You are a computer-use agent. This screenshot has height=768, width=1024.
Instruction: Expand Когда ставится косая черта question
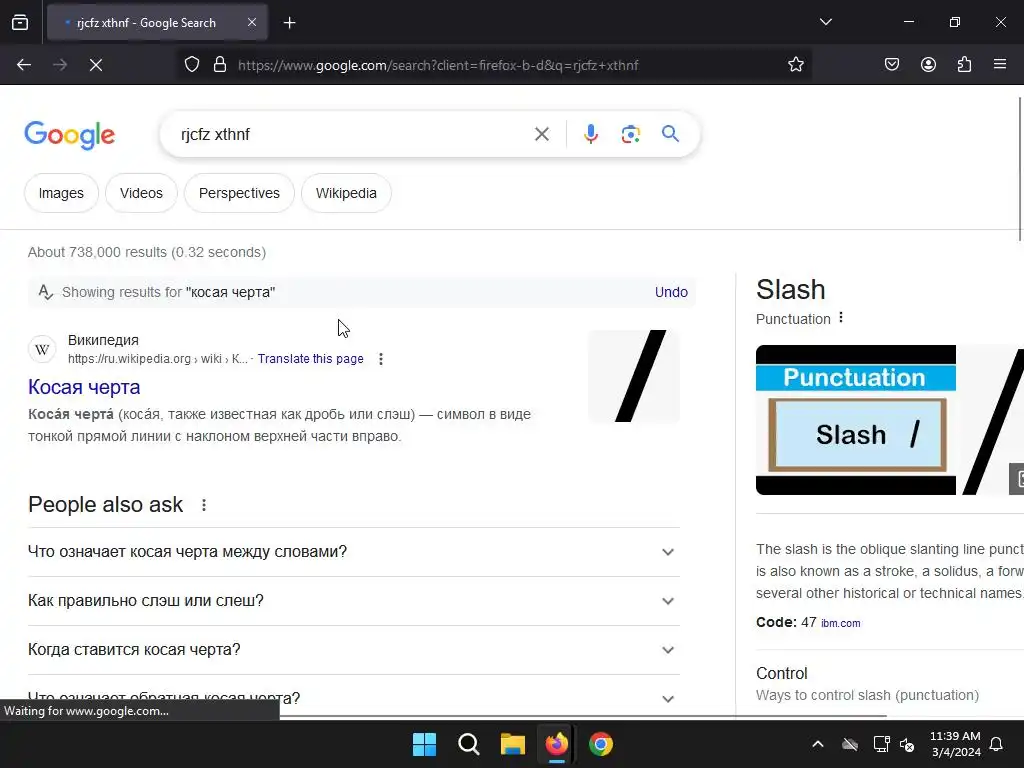pyautogui.click(x=354, y=650)
